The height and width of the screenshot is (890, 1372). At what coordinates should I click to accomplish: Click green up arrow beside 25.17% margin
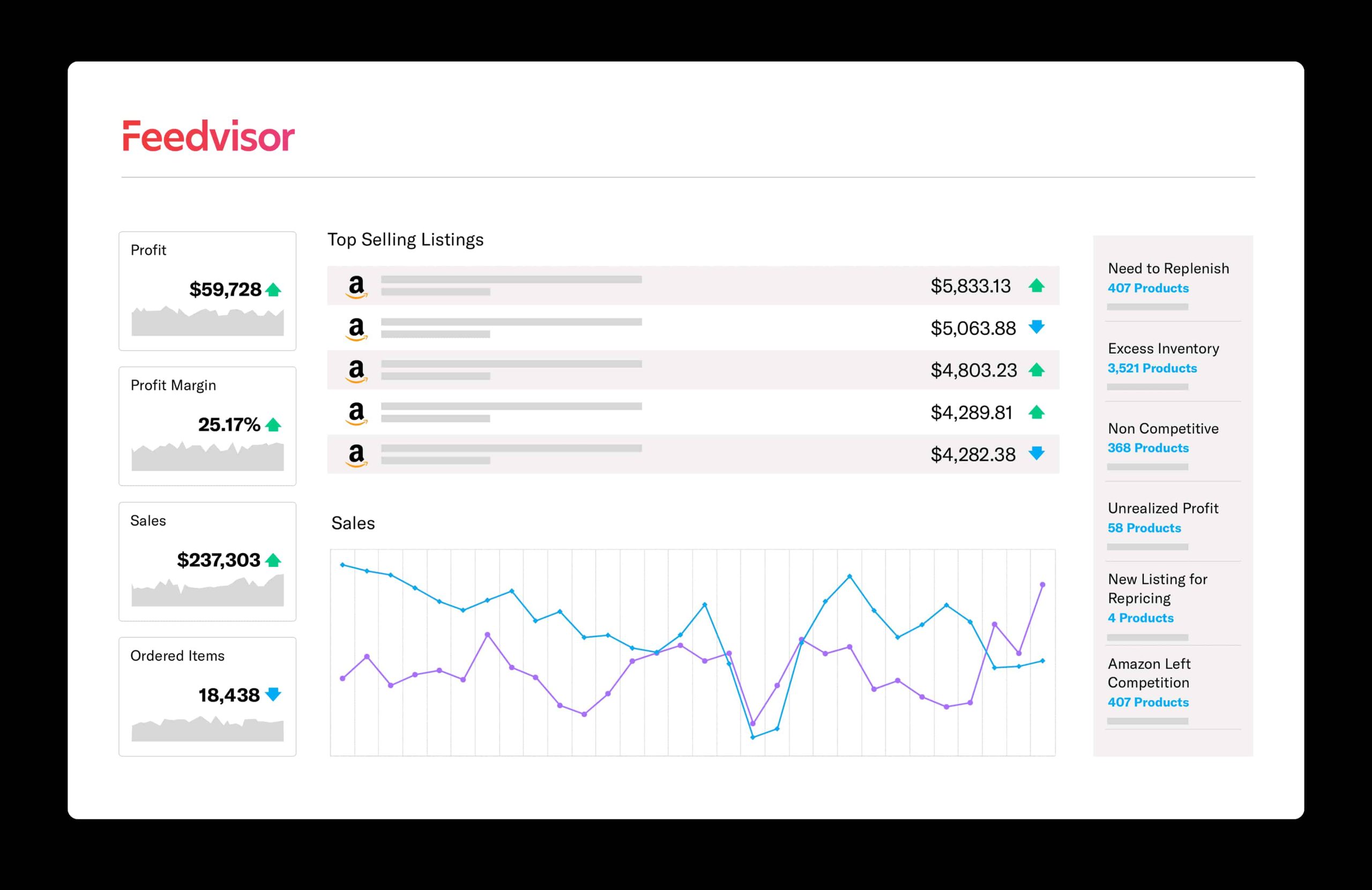pyautogui.click(x=273, y=425)
